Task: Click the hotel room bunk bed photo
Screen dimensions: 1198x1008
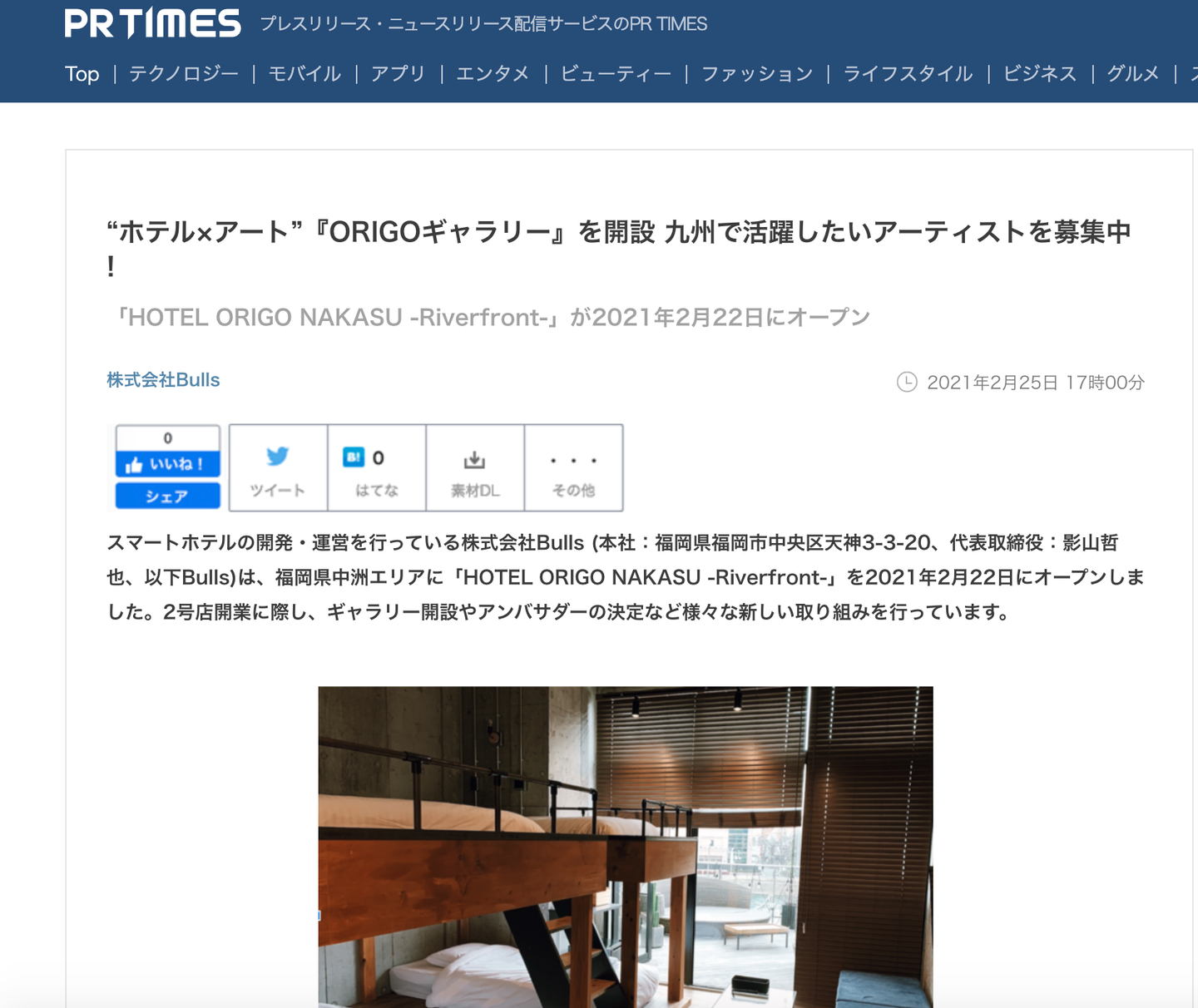Action: tap(626, 847)
